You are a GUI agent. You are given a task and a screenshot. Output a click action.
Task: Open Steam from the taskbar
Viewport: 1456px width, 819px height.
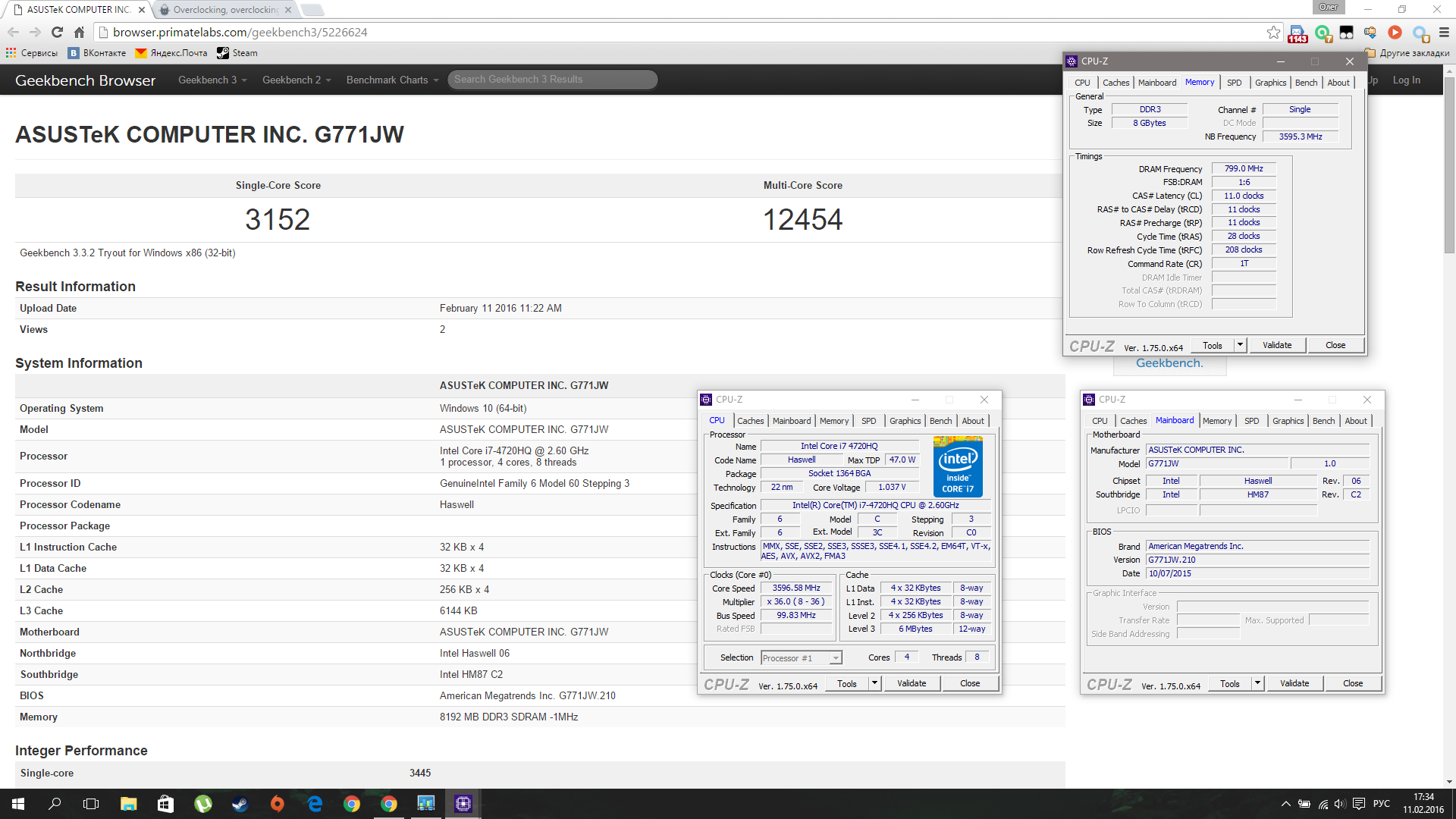tap(240, 804)
